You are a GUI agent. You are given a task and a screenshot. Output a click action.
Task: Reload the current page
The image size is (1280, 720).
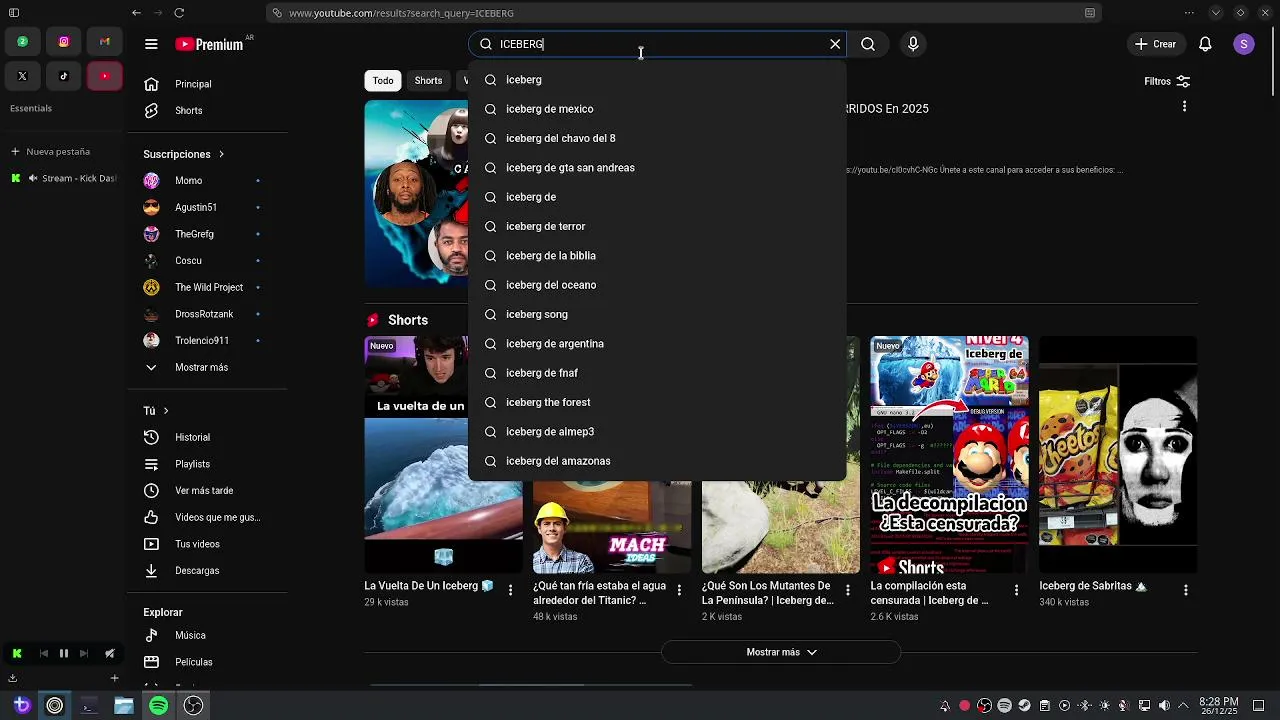(179, 13)
